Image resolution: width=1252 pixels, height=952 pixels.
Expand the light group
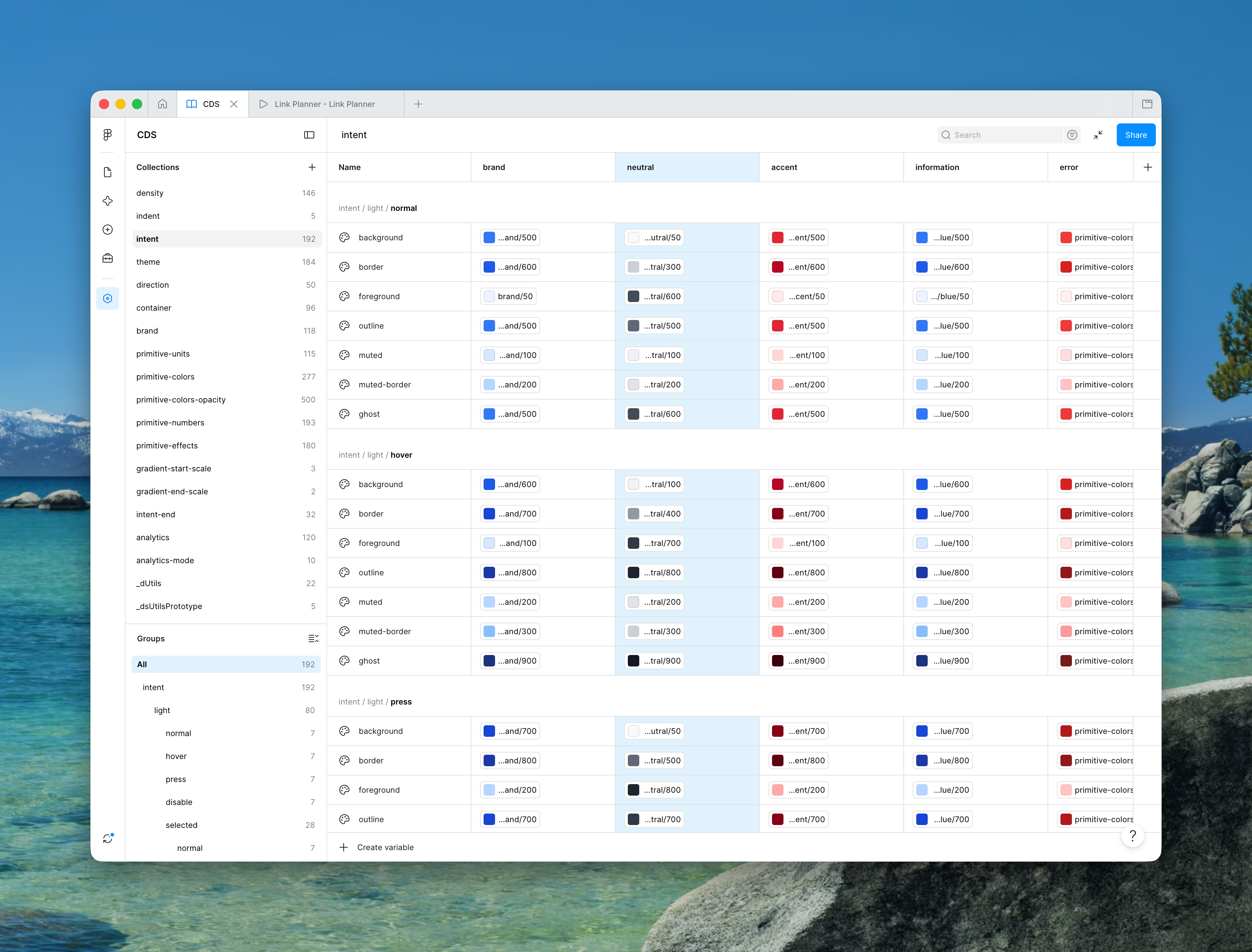pyautogui.click(x=226, y=710)
